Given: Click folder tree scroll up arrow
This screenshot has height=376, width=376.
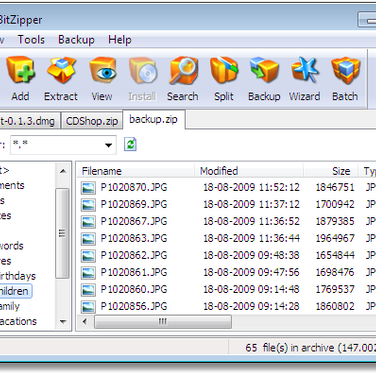Looking at the screenshot, I should click(x=63, y=171).
